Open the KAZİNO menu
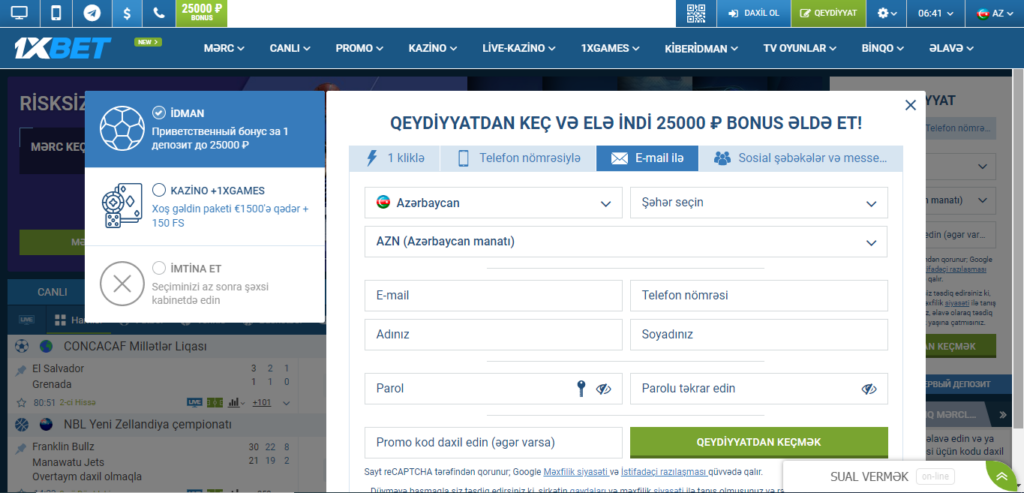The height and width of the screenshot is (493, 1024). tap(433, 48)
